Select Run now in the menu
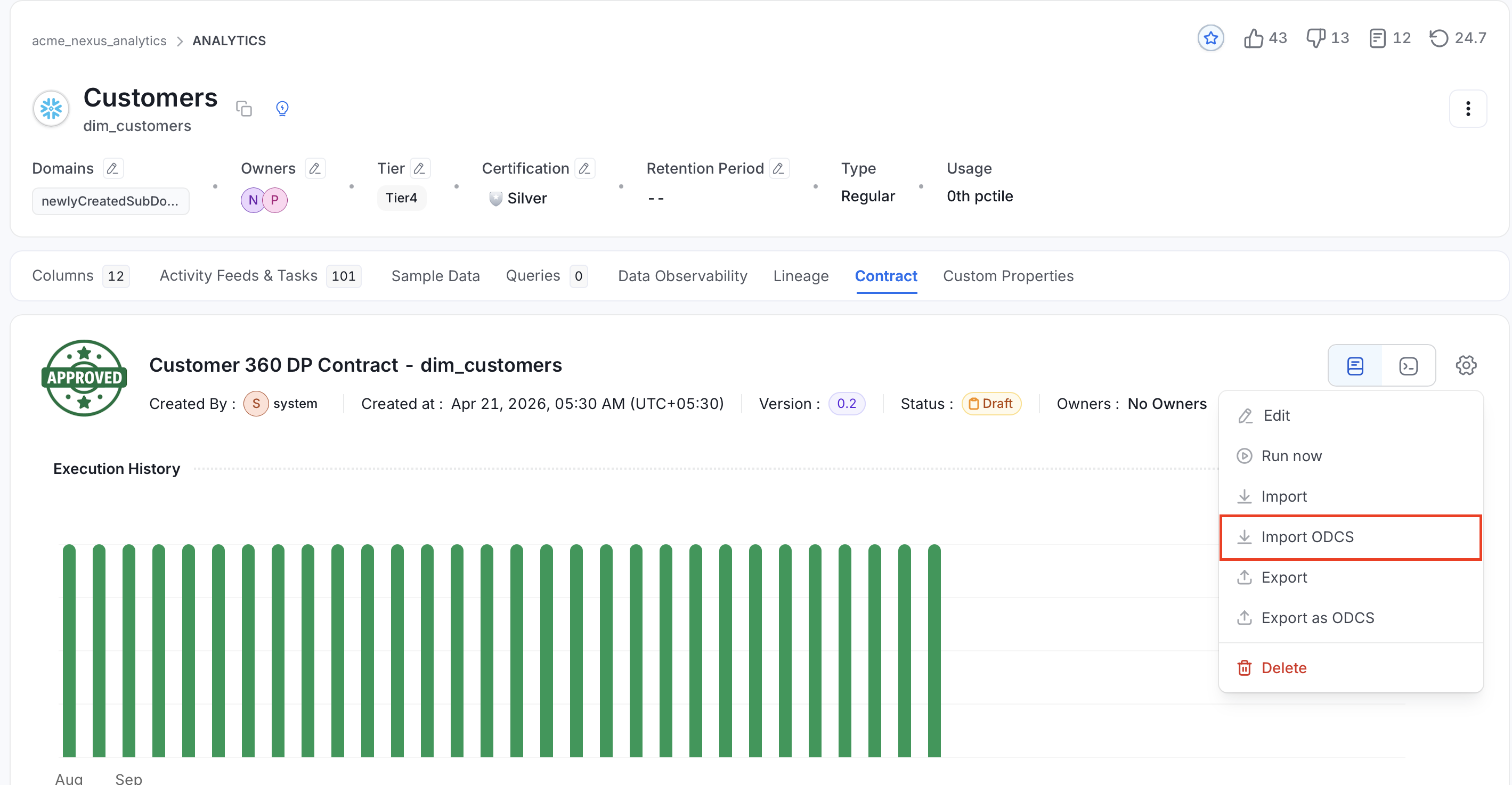Viewport: 1512px width, 785px height. pos(1350,456)
